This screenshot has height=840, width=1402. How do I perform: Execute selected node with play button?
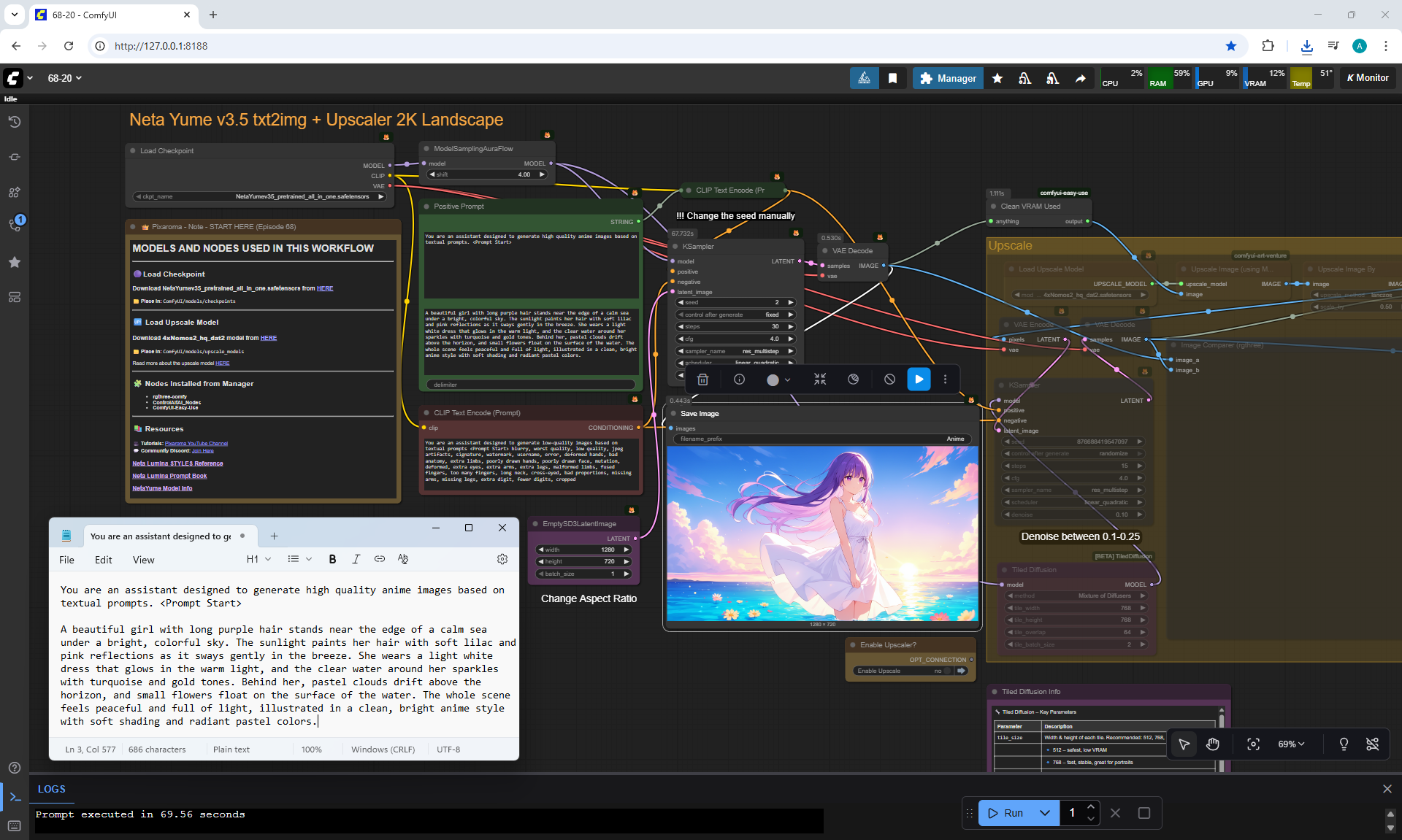tap(919, 379)
